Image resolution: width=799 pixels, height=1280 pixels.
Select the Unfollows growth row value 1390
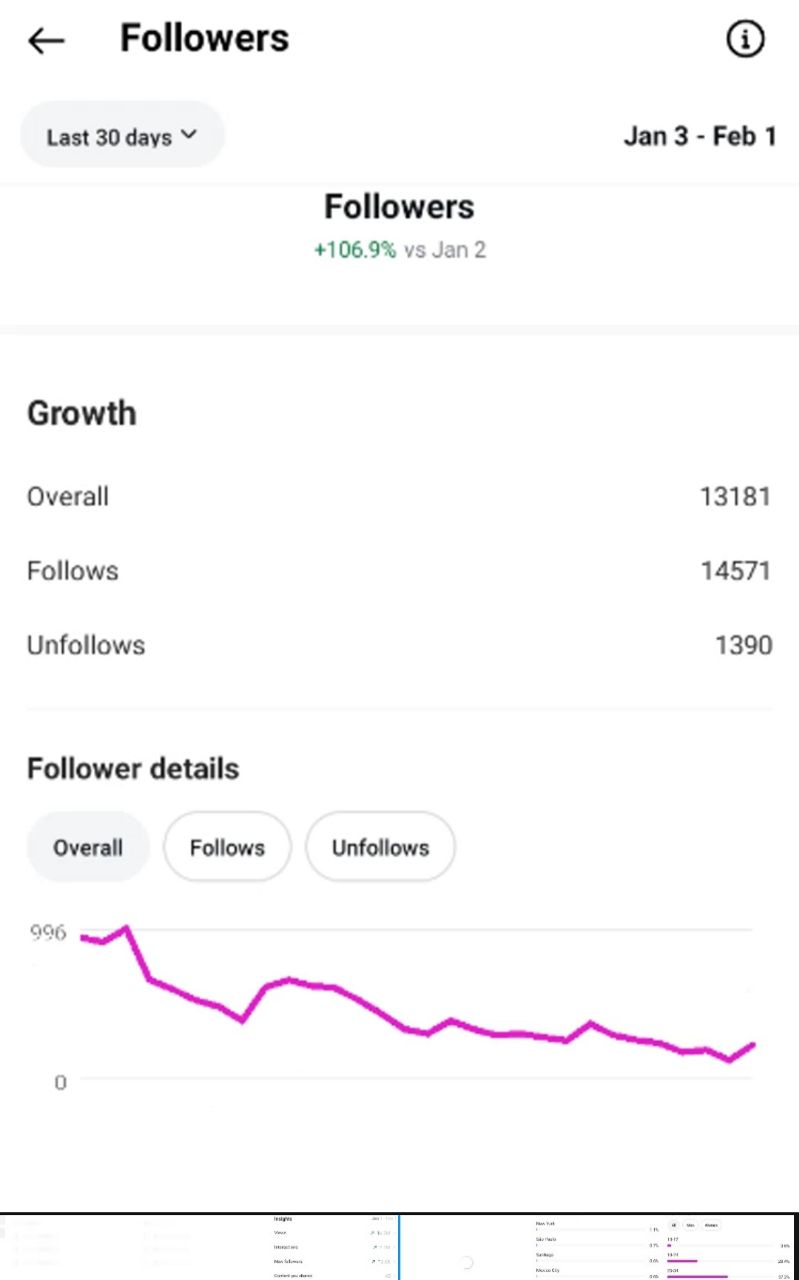click(743, 645)
